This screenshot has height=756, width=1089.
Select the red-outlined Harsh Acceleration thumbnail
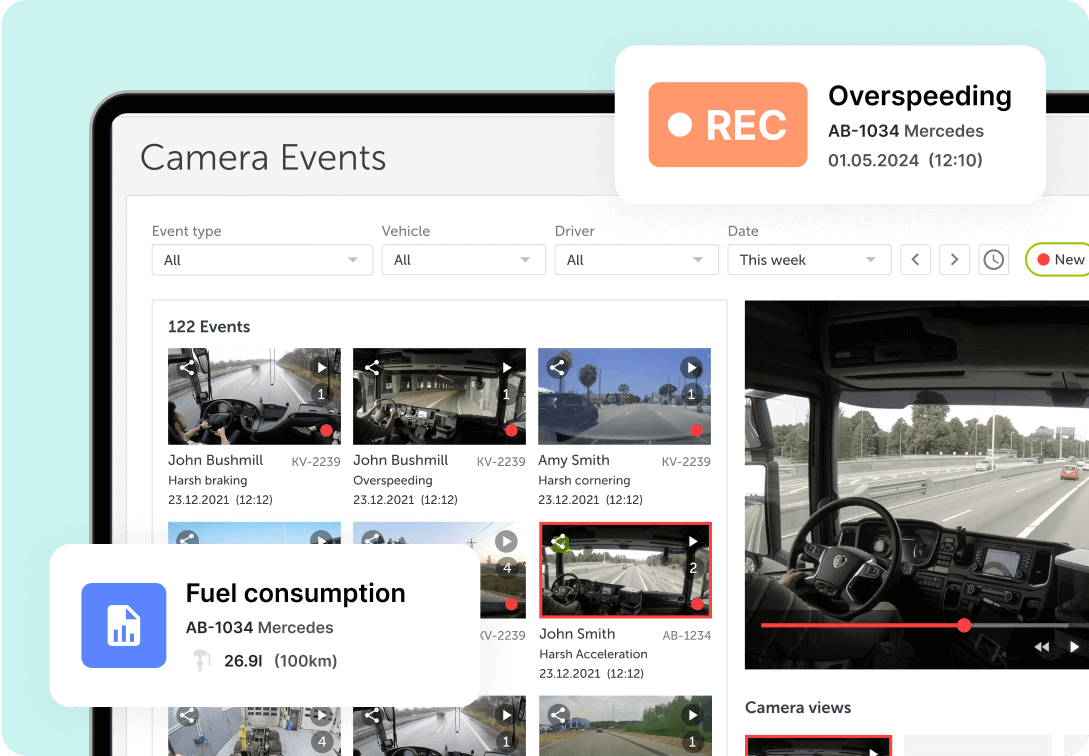click(626, 570)
